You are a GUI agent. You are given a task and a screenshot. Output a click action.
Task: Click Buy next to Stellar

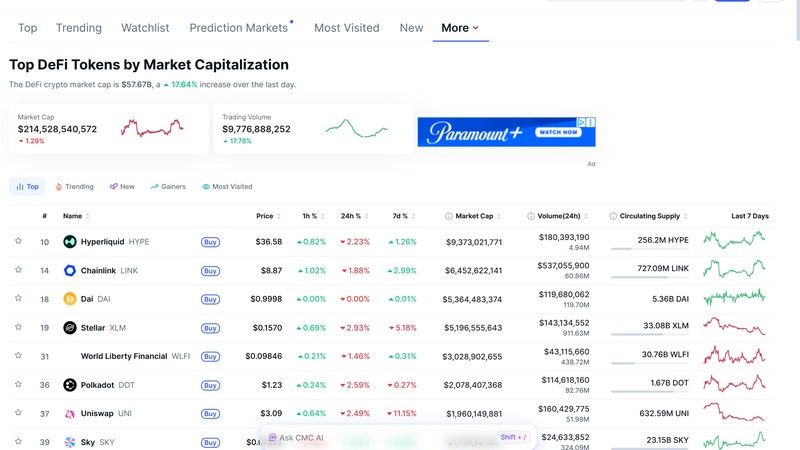pyautogui.click(x=210, y=328)
